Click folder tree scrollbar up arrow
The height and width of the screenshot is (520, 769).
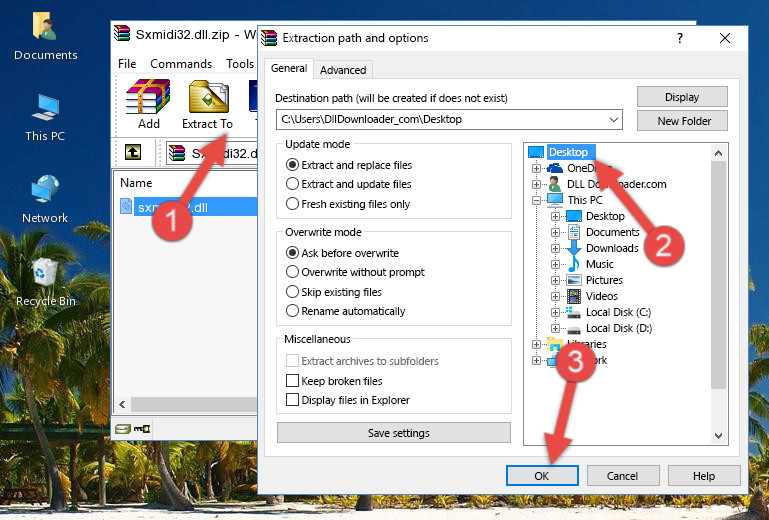click(718, 153)
